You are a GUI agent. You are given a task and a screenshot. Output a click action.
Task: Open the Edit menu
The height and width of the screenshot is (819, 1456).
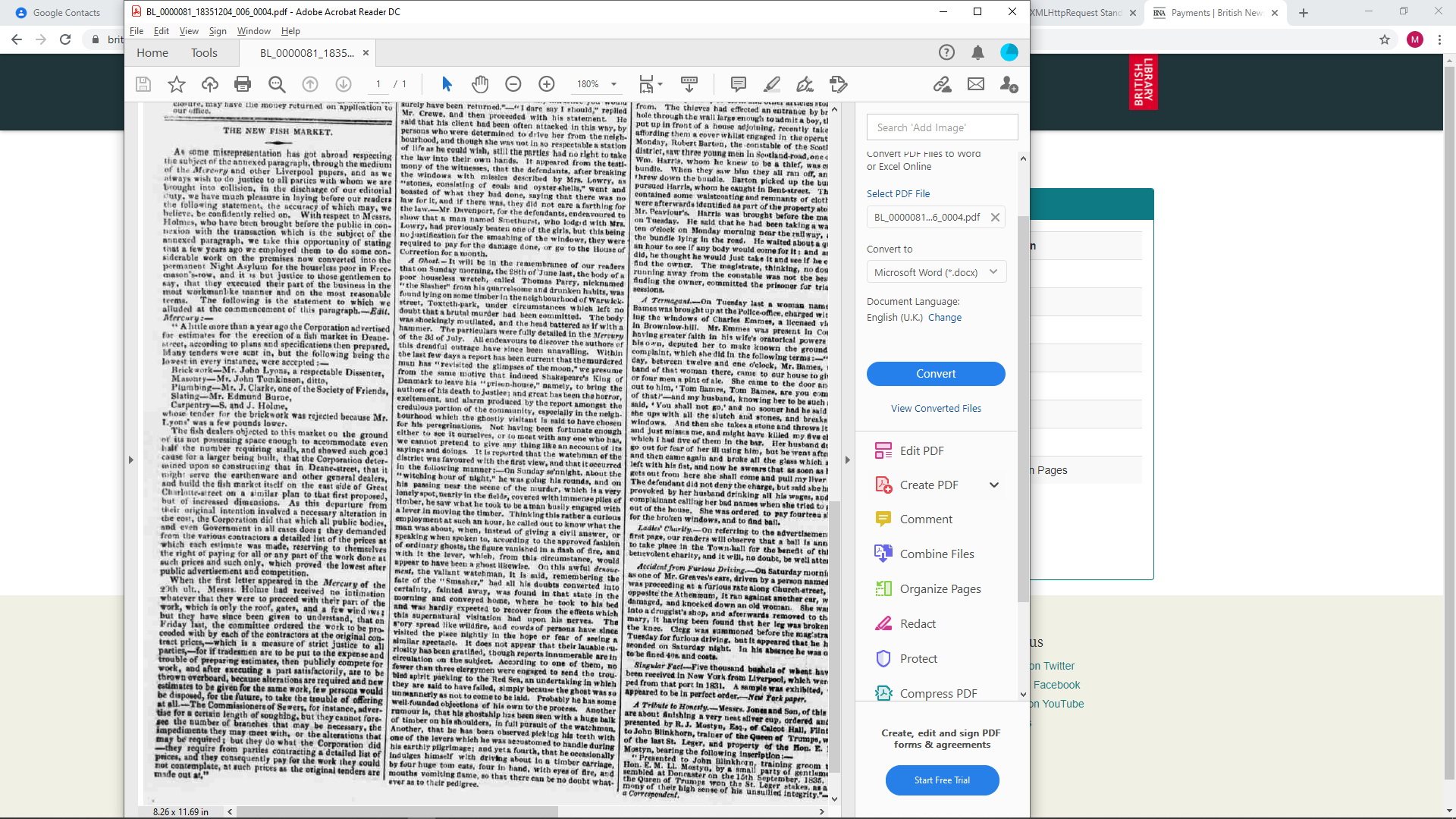tap(162, 31)
